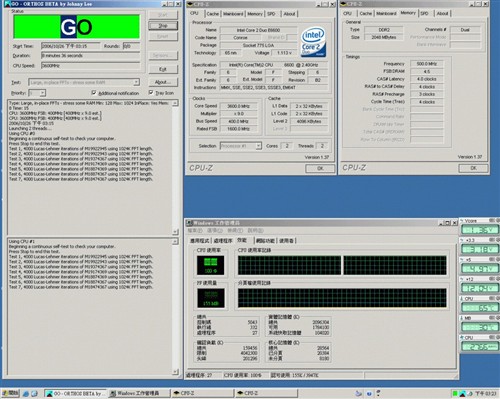Screen dimensions: 500x399
Task: Select the About tab in the left CPU-Z window
Action: pos(289,14)
